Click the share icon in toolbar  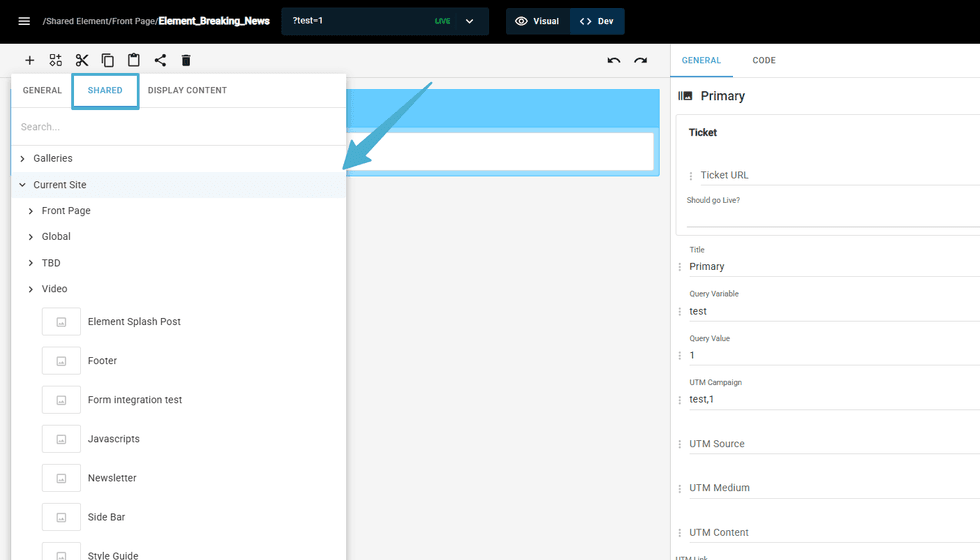coord(160,60)
